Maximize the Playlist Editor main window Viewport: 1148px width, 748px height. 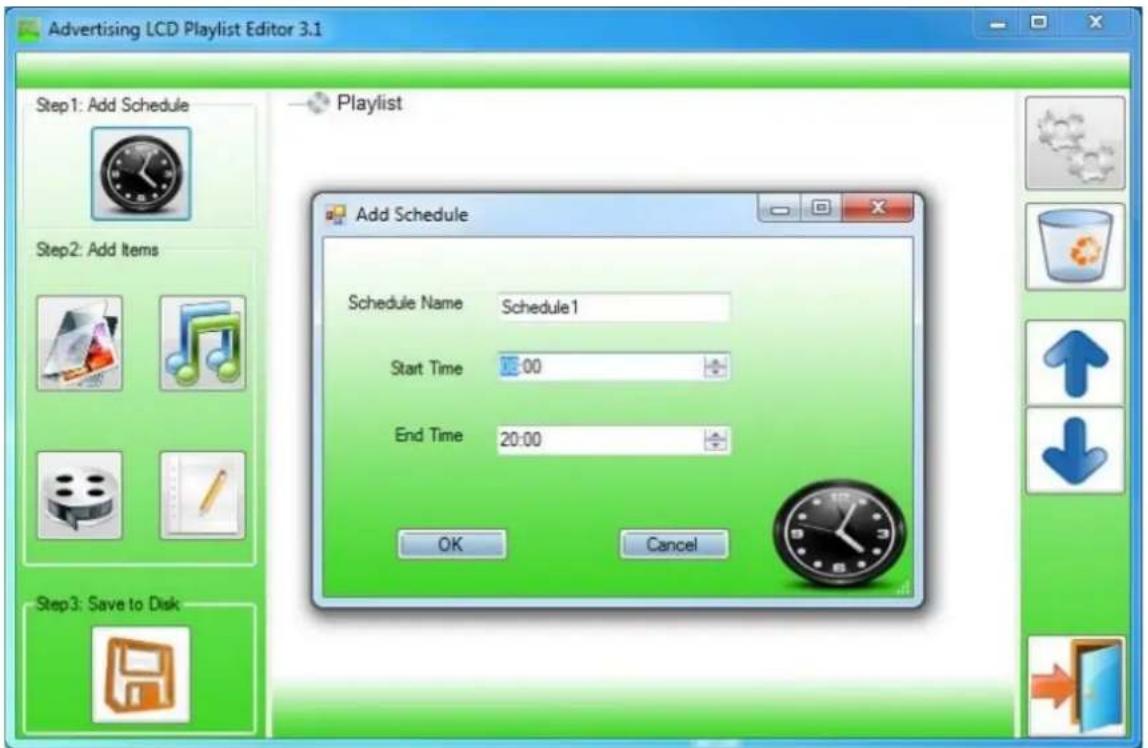coord(1039,23)
